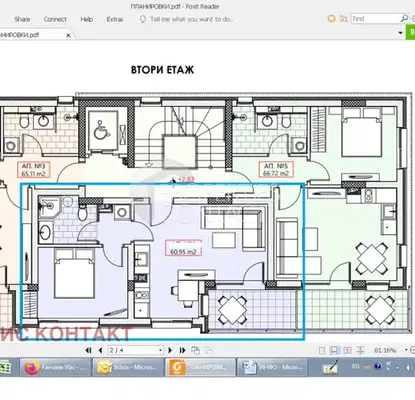Screen dimensions: 415x400
Task: Expand the tab list dropdown arrow
Action: 400,33
